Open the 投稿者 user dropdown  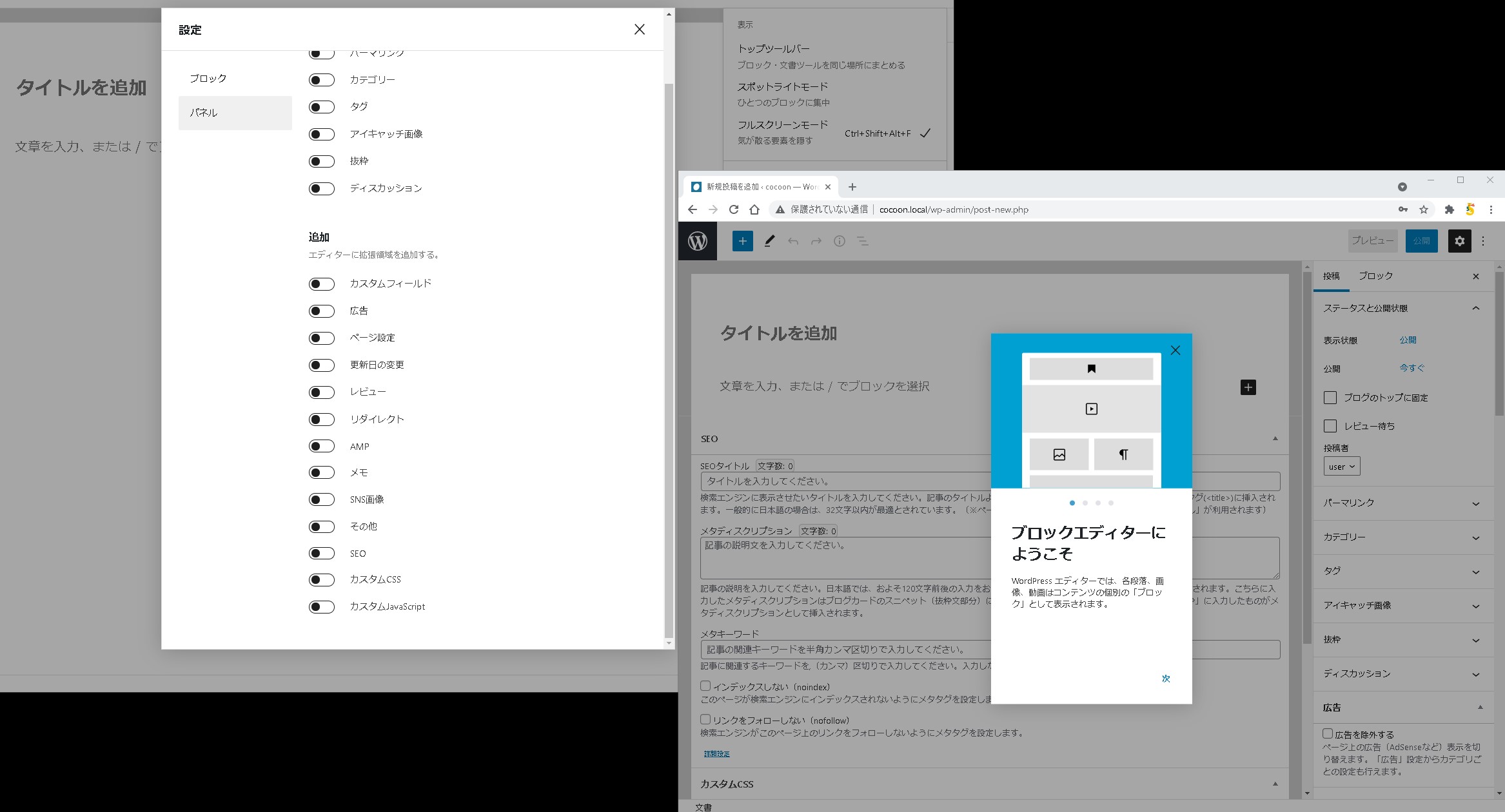[x=1341, y=467]
